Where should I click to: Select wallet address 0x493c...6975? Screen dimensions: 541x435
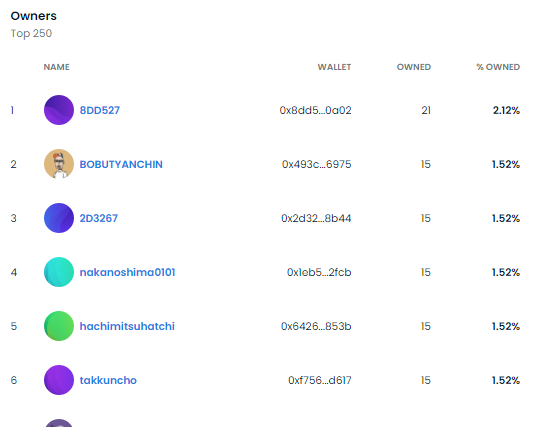pyautogui.click(x=316, y=164)
